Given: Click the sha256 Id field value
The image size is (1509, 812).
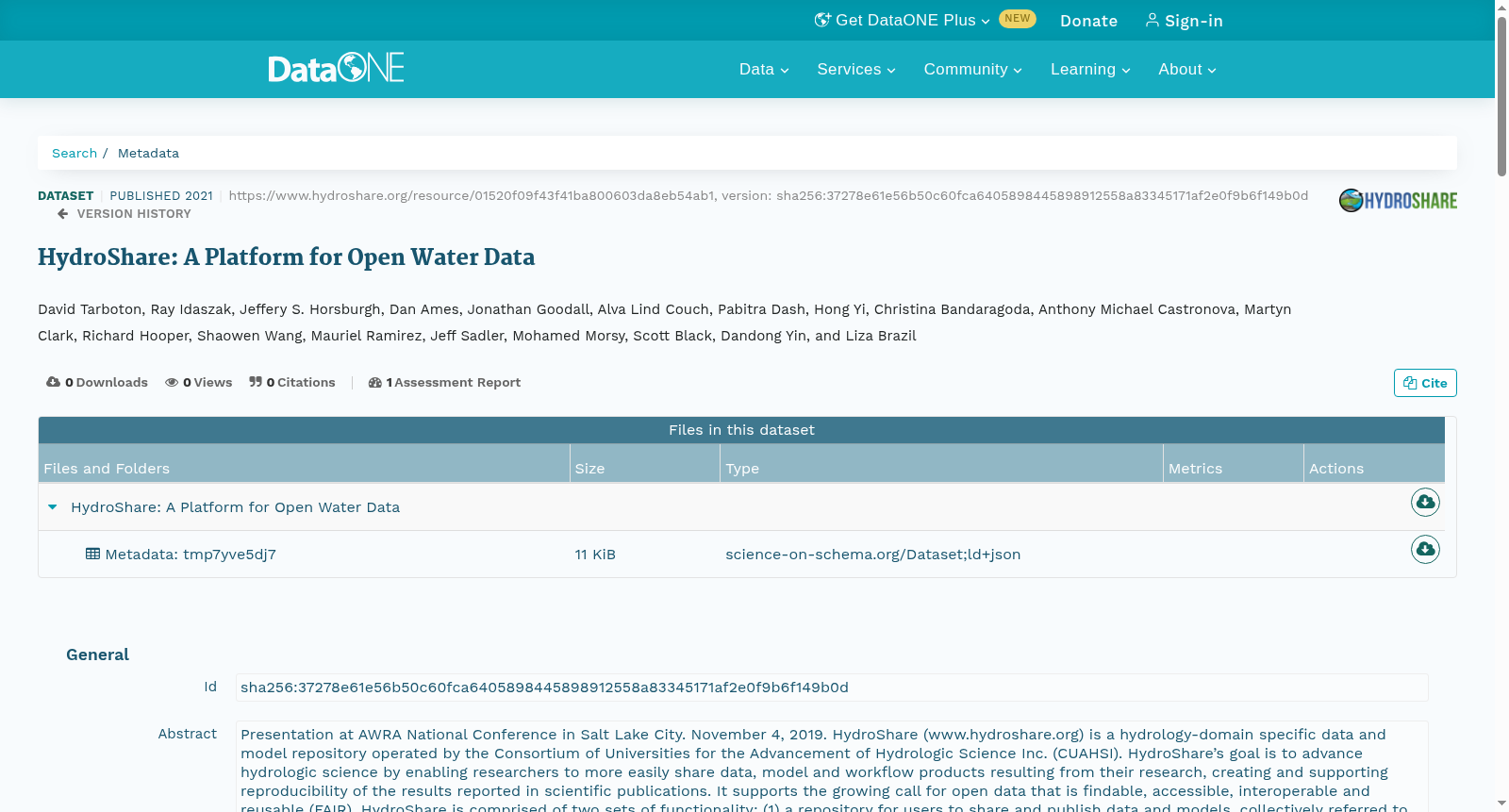Looking at the screenshot, I should [832, 688].
